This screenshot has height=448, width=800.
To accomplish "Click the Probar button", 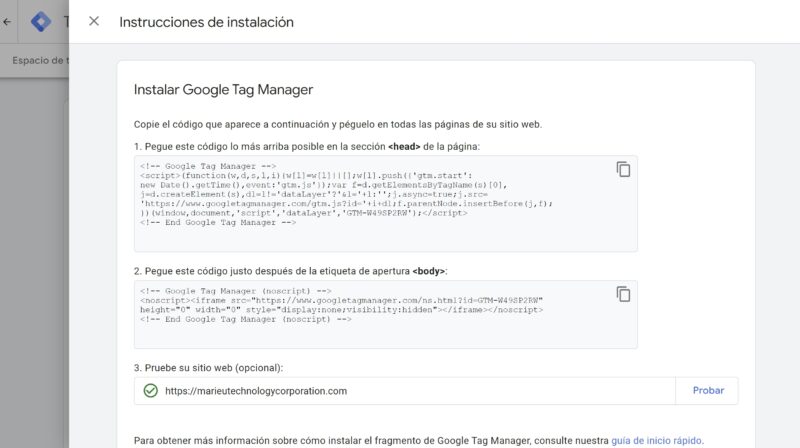I will coord(708,391).
